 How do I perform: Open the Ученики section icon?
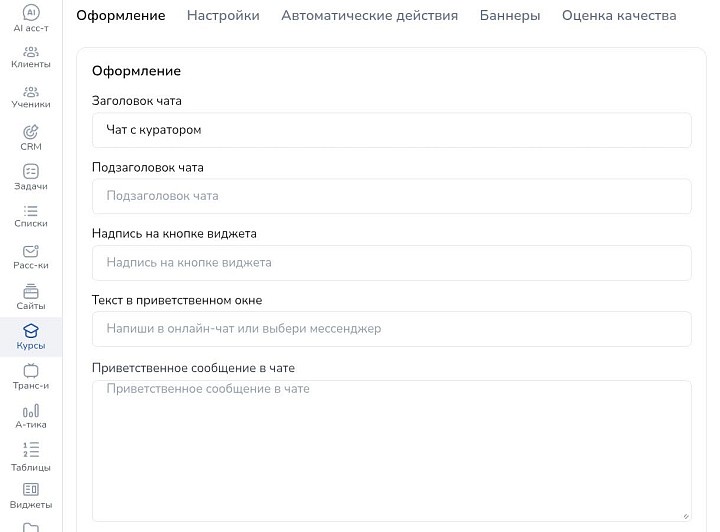point(31,92)
